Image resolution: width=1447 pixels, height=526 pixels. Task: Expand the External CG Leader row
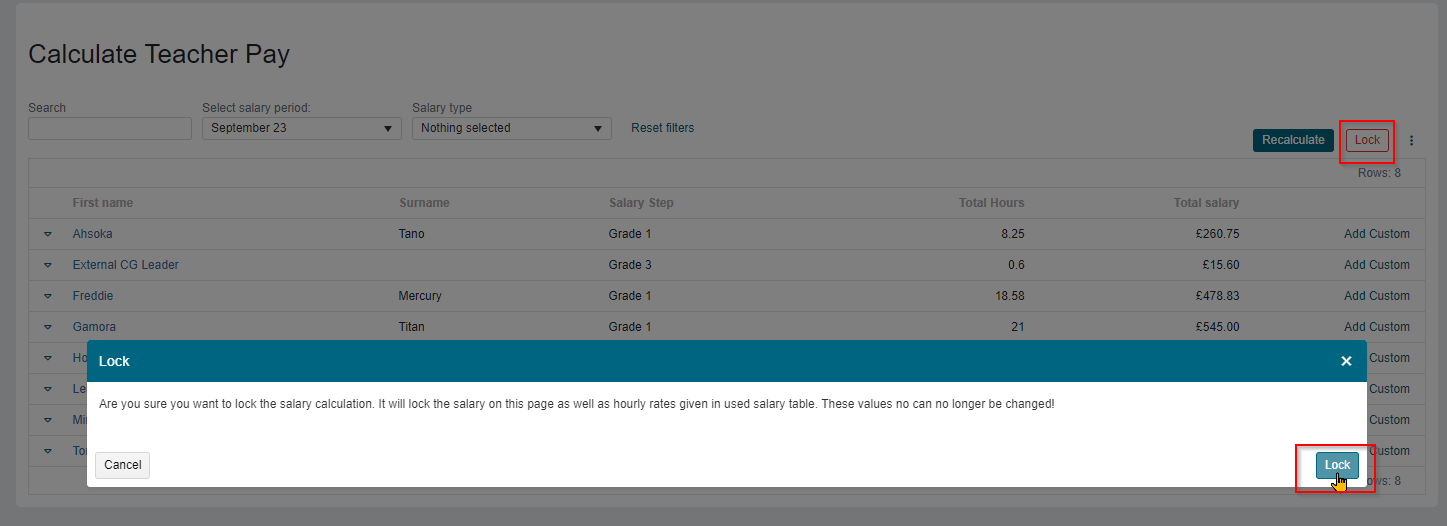click(x=47, y=265)
